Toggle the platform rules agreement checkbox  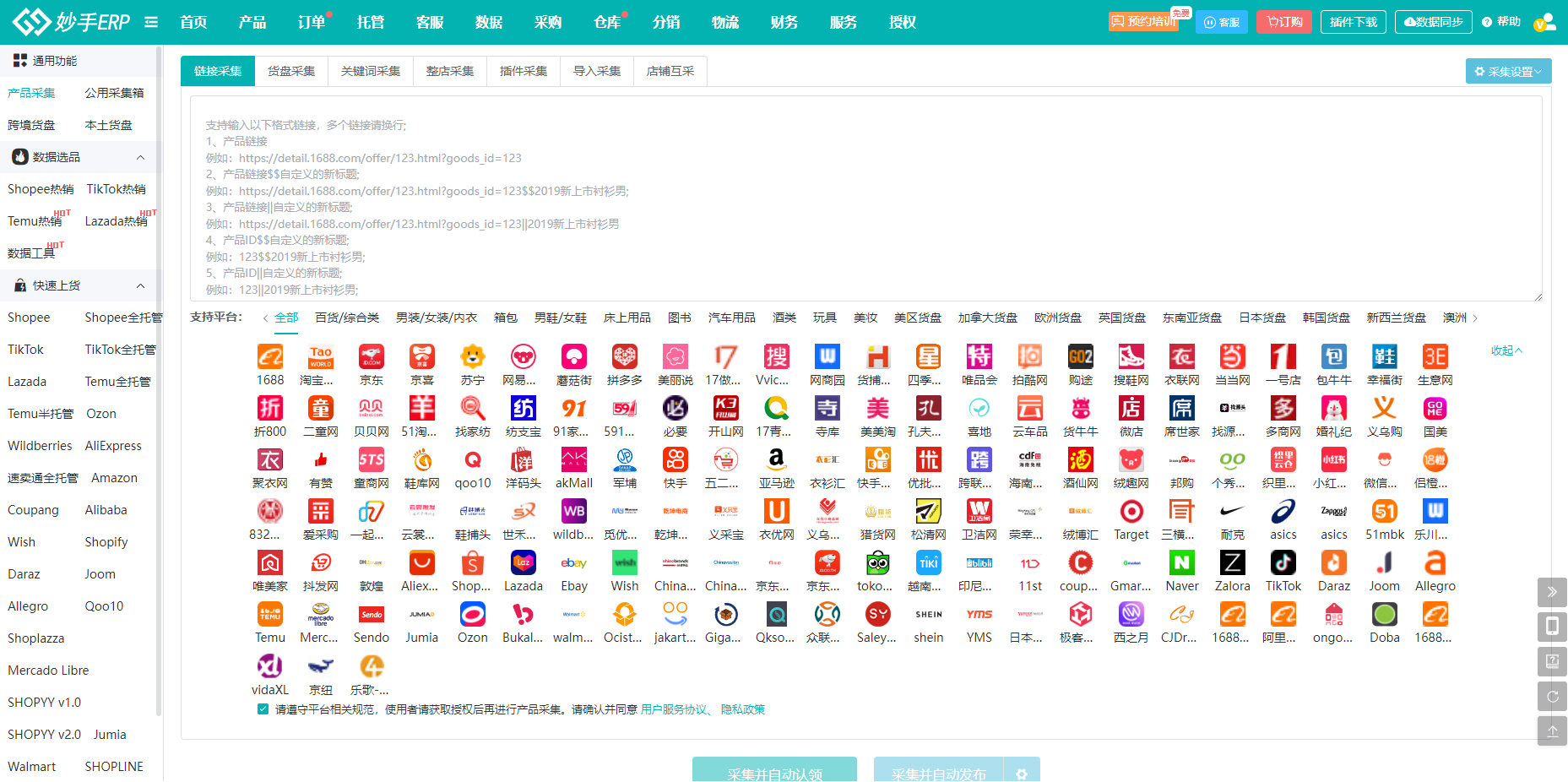(x=263, y=709)
